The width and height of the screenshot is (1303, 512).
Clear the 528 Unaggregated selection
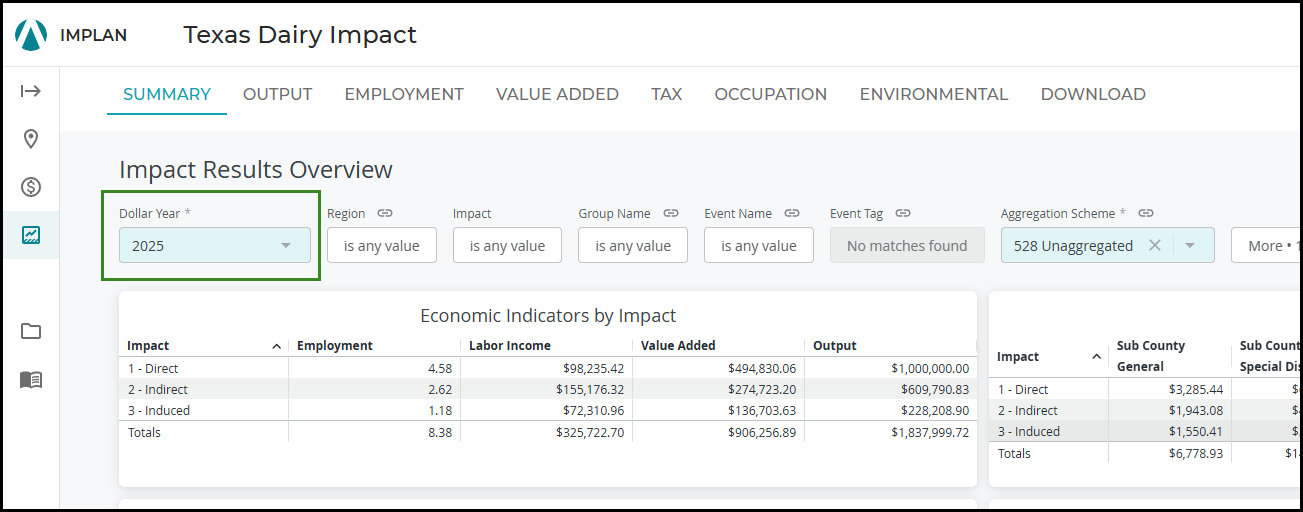pos(1154,245)
